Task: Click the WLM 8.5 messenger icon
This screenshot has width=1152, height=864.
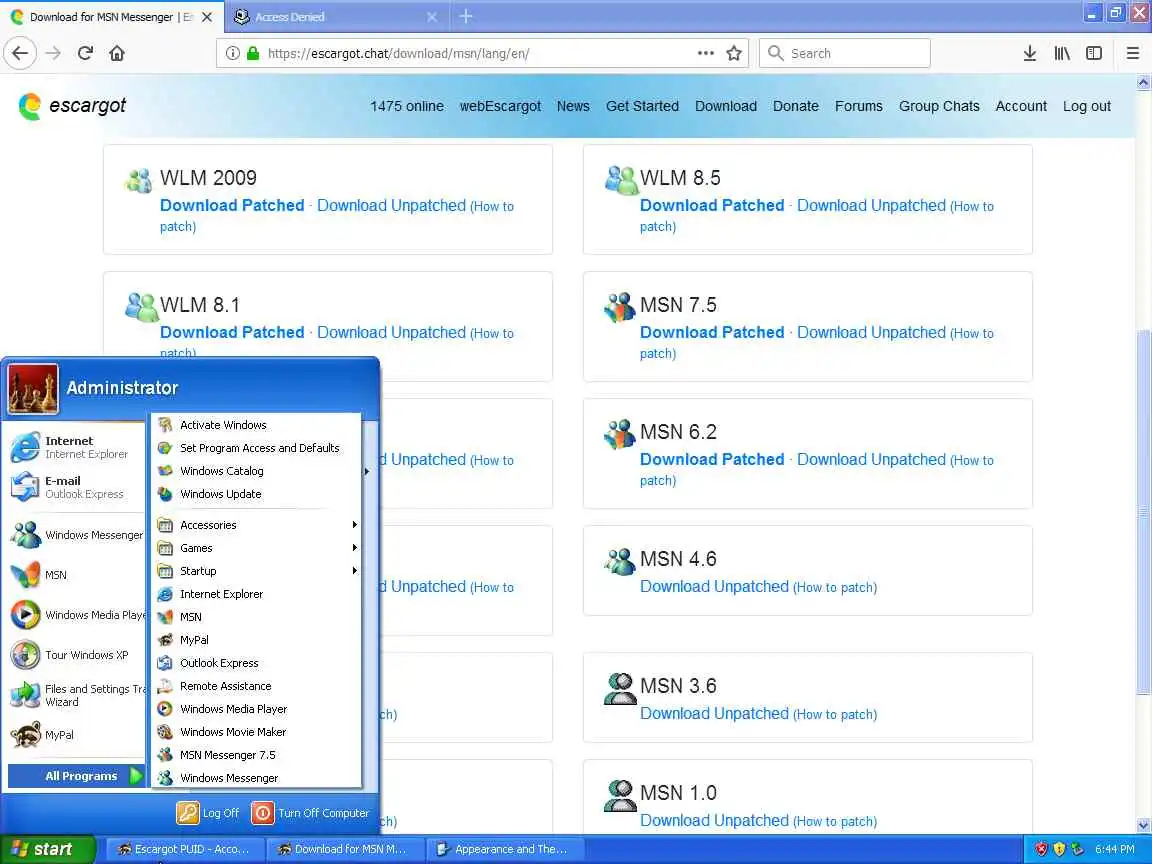Action: point(621,180)
